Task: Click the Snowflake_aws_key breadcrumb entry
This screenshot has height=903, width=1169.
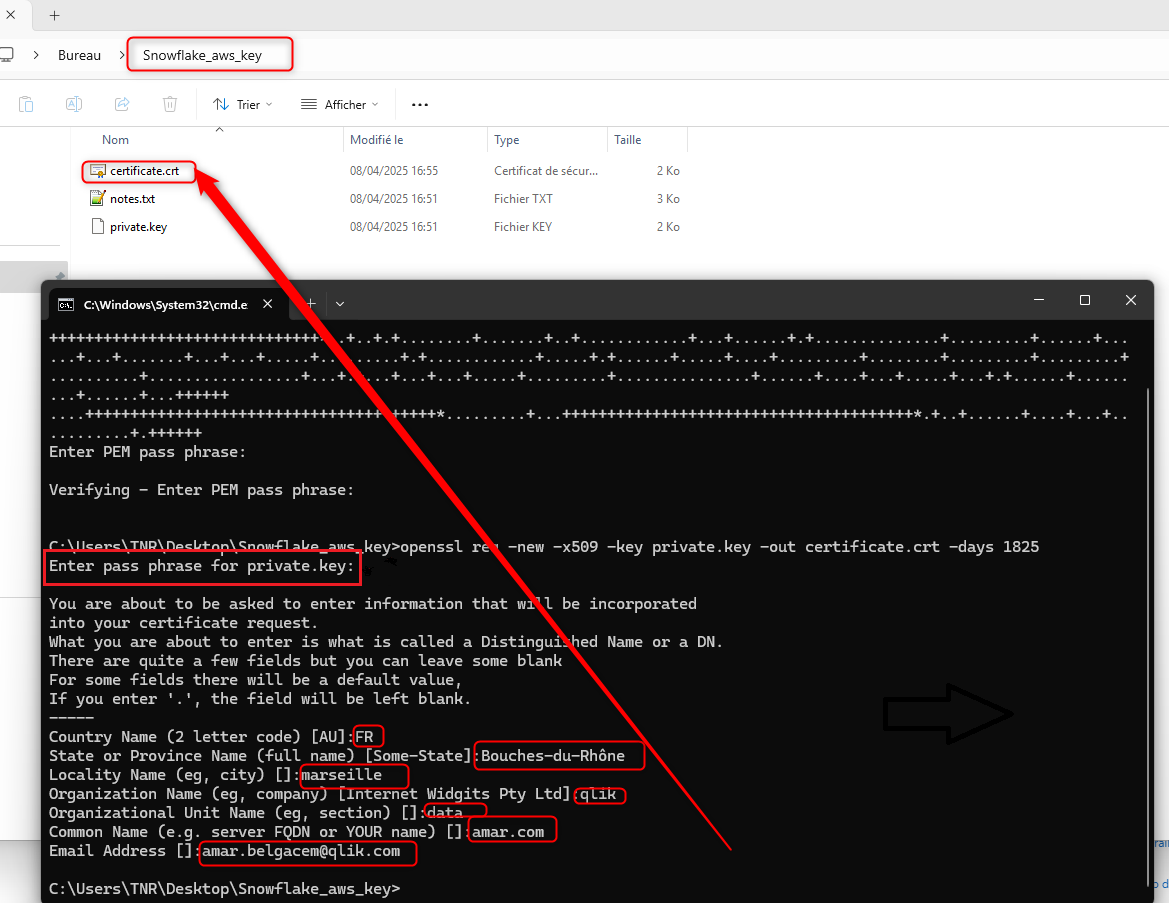Action: (x=209, y=54)
